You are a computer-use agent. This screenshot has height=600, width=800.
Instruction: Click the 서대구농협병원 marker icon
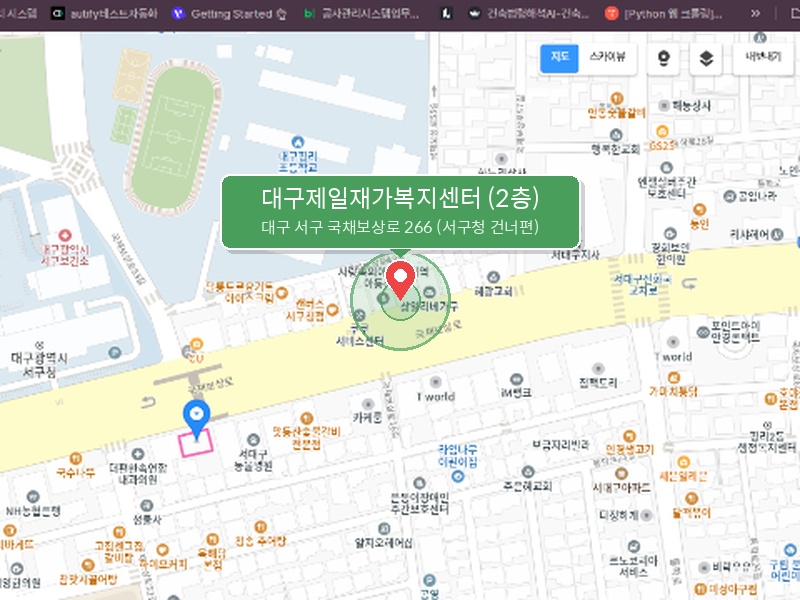click(253, 440)
